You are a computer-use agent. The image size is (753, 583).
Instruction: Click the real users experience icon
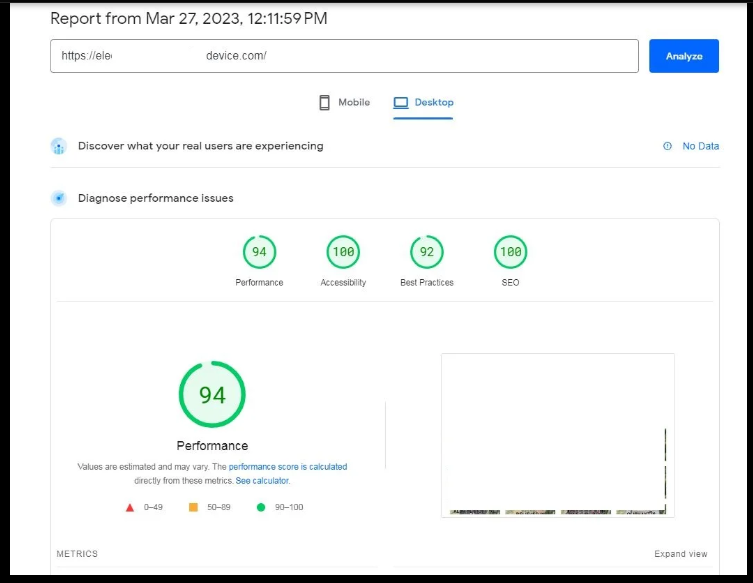pos(59,146)
